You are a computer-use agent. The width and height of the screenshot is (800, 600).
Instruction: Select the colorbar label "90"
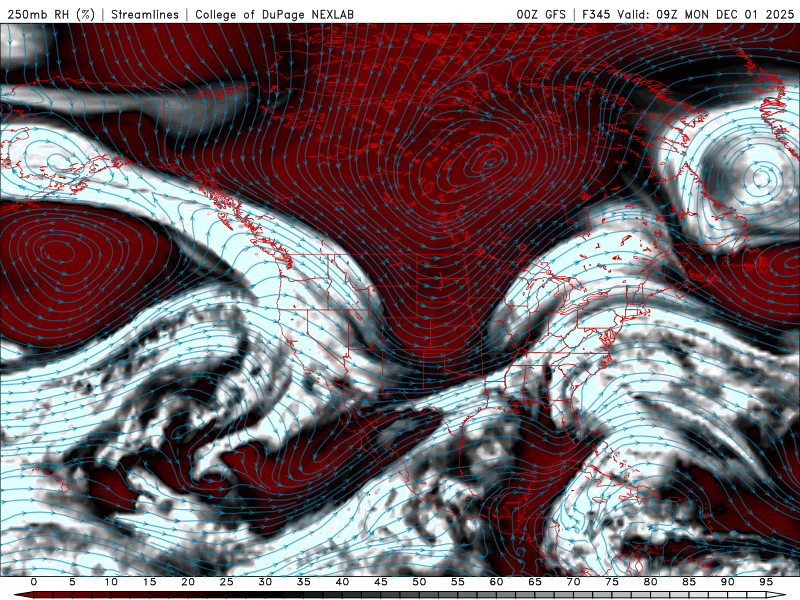point(728,582)
